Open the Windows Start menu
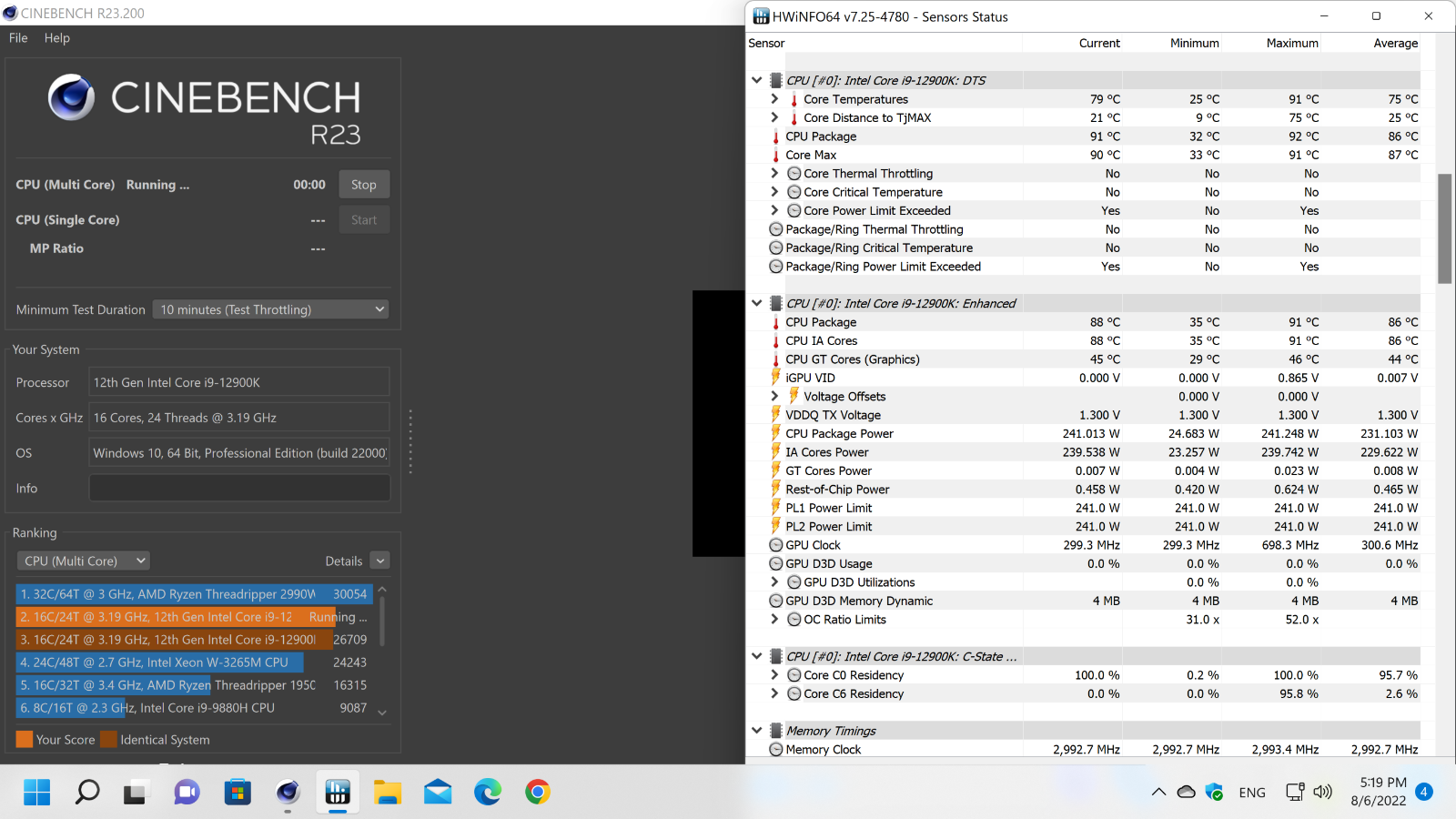This screenshot has height=819, width=1456. click(x=37, y=792)
